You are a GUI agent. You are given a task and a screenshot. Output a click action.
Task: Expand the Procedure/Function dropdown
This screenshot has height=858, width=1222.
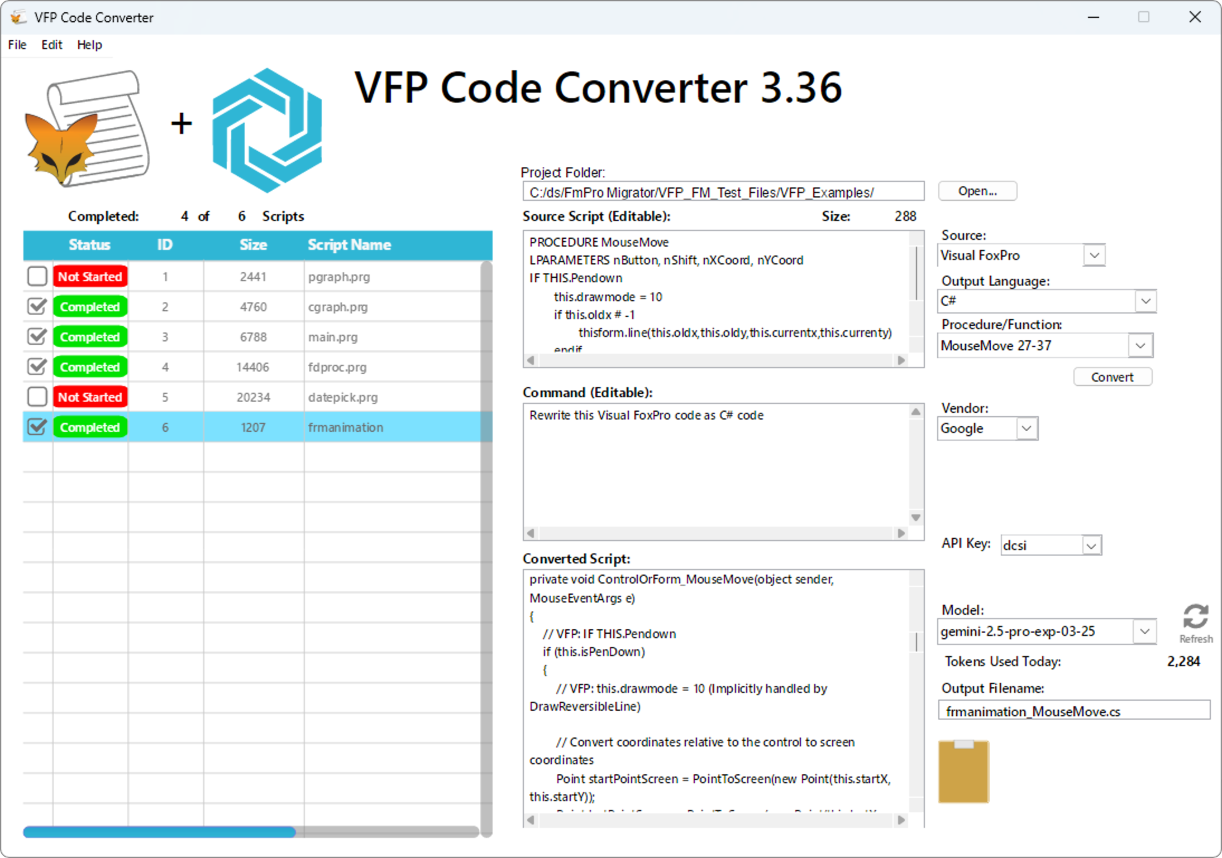tap(1141, 345)
